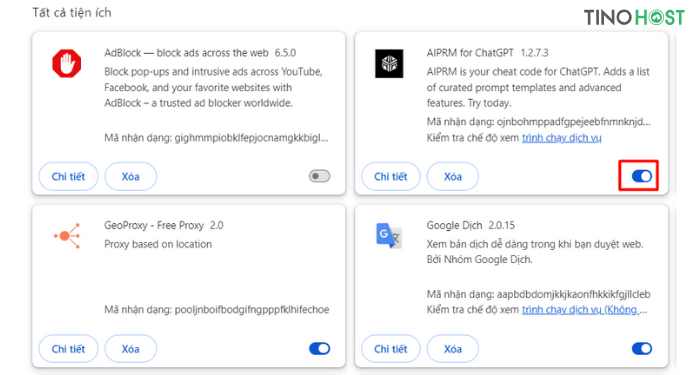Turn off the GeoProxy extension toggle
The image size is (700, 375).
[x=320, y=348]
